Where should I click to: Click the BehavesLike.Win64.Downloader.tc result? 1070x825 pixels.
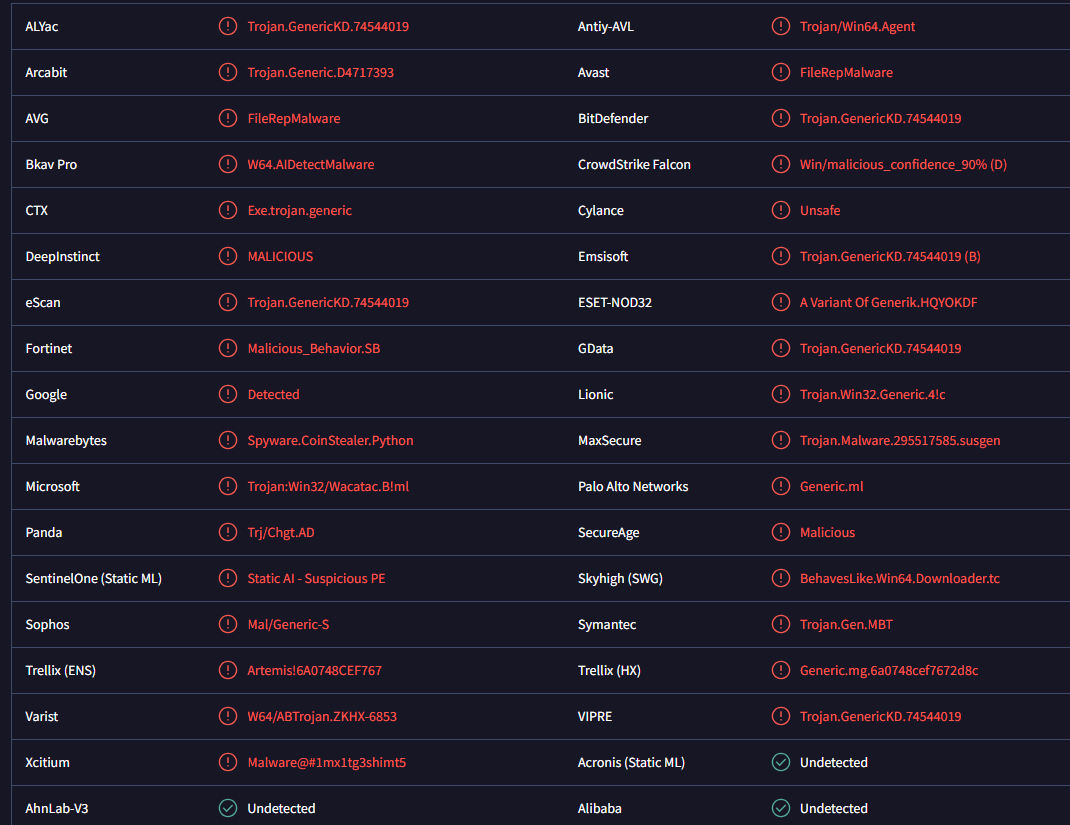tap(900, 579)
